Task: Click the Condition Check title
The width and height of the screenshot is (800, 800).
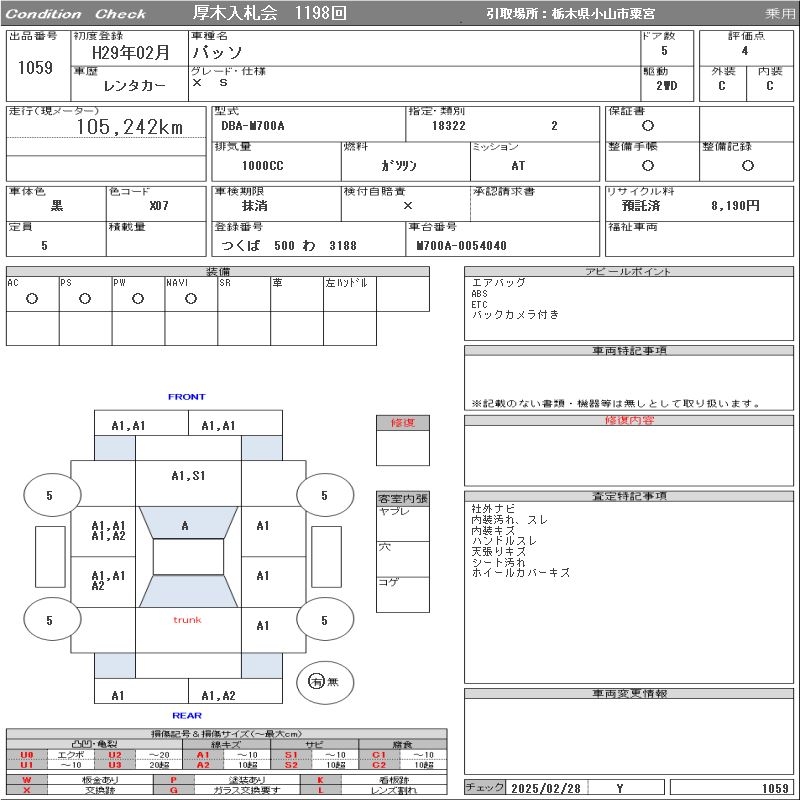Action: tap(76, 14)
